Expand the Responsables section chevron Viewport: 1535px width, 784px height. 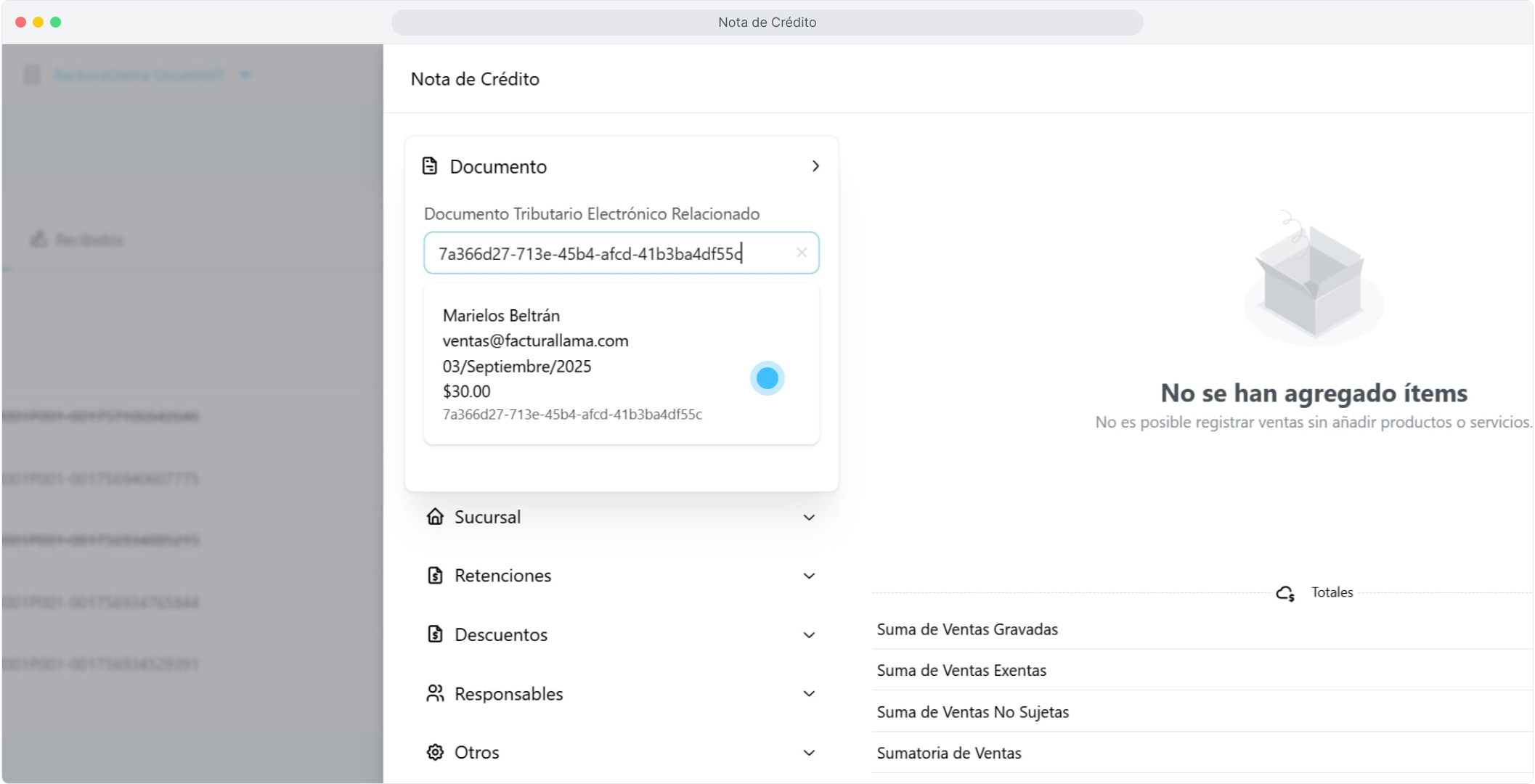pyautogui.click(x=809, y=694)
